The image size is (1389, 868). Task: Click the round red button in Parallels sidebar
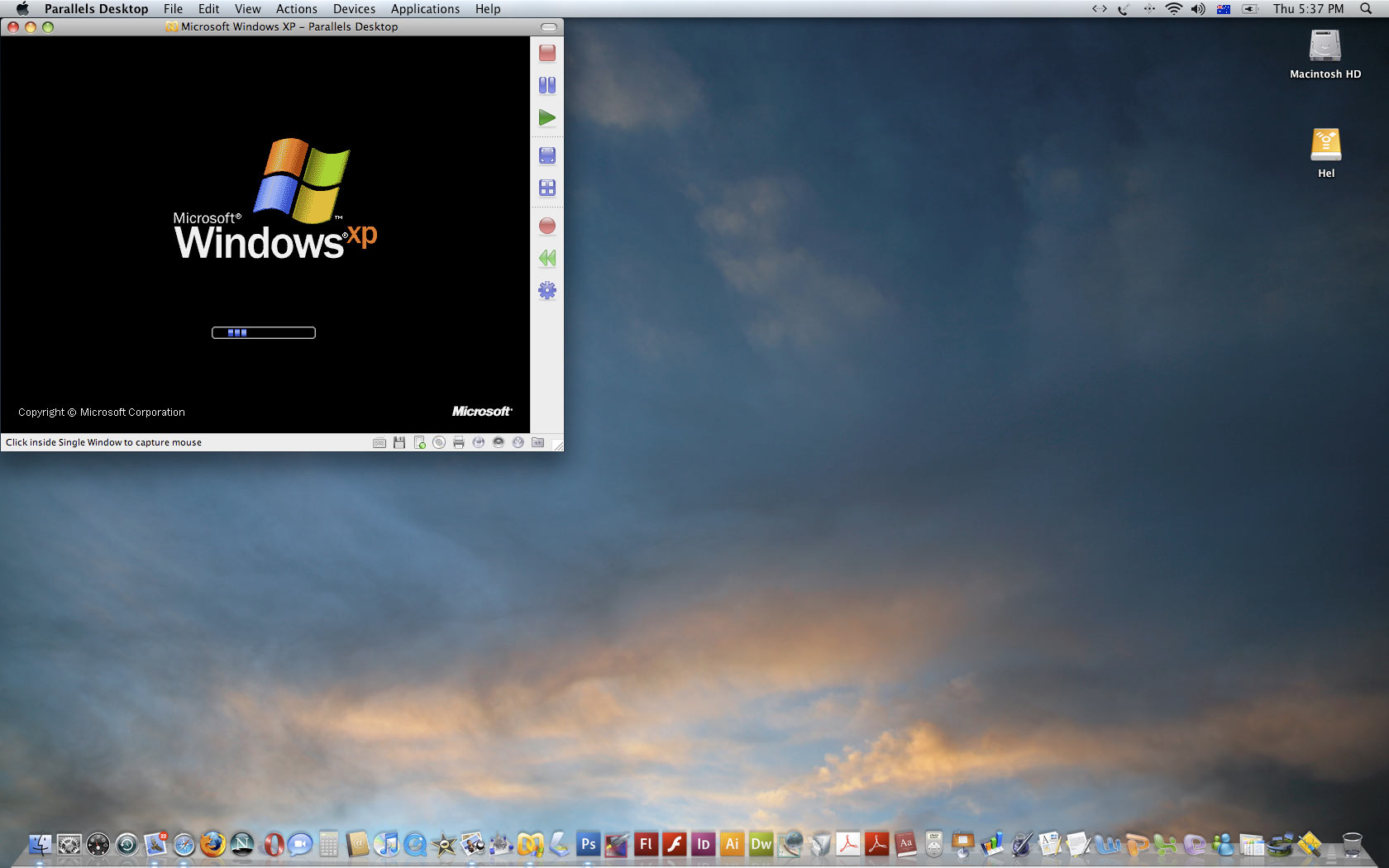pyautogui.click(x=547, y=226)
